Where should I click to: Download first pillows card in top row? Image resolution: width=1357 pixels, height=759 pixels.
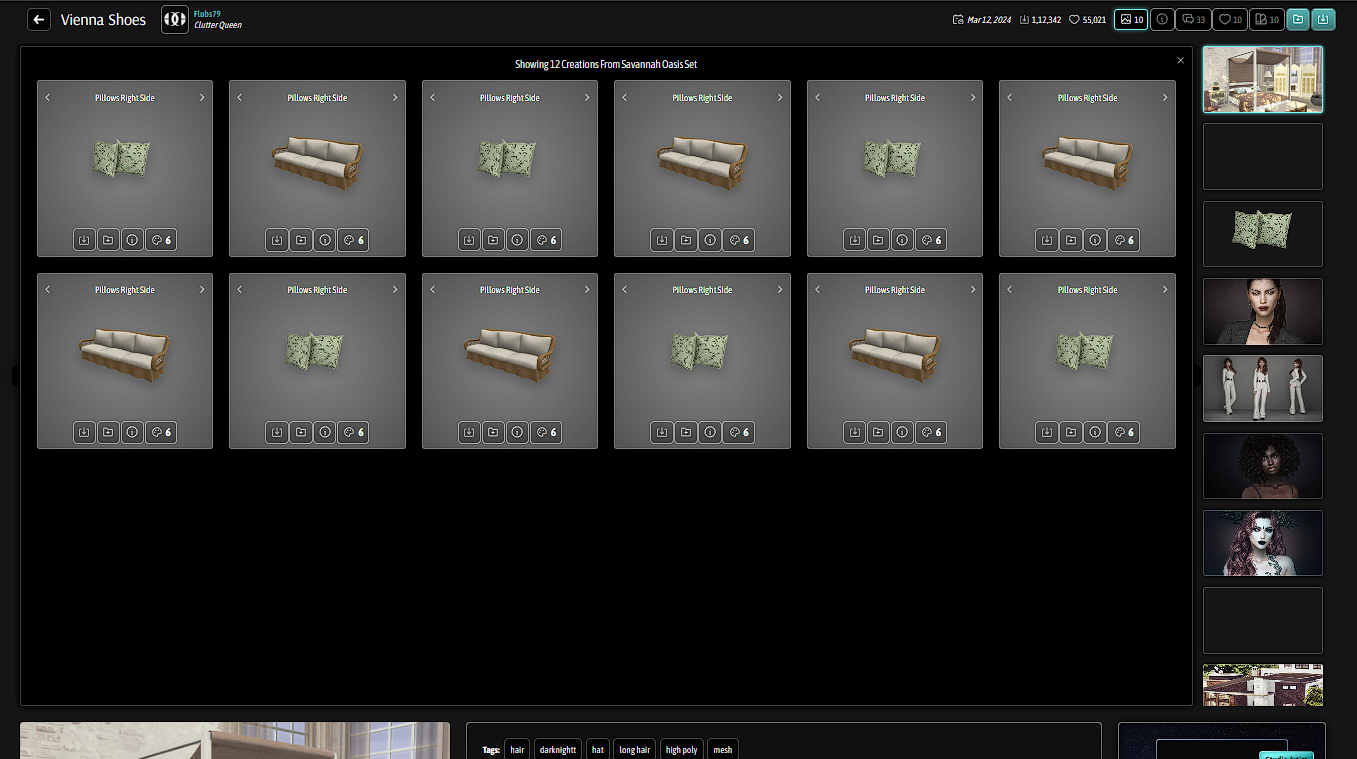tap(84, 240)
